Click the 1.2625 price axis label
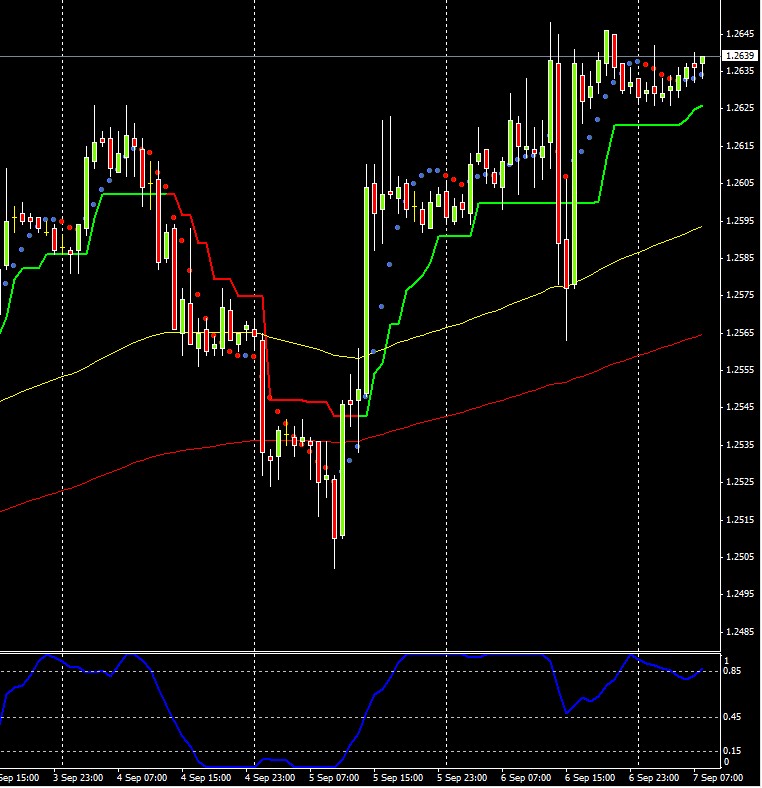762x788 pixels. click(740, 108)
